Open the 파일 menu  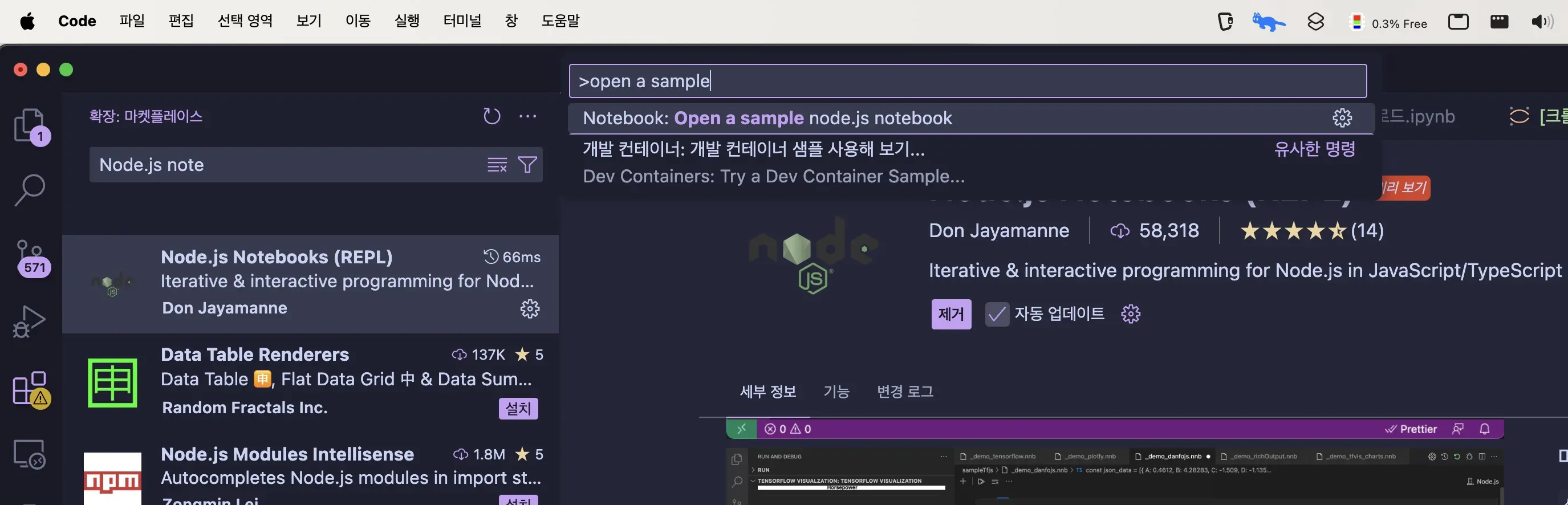[132, 21]
